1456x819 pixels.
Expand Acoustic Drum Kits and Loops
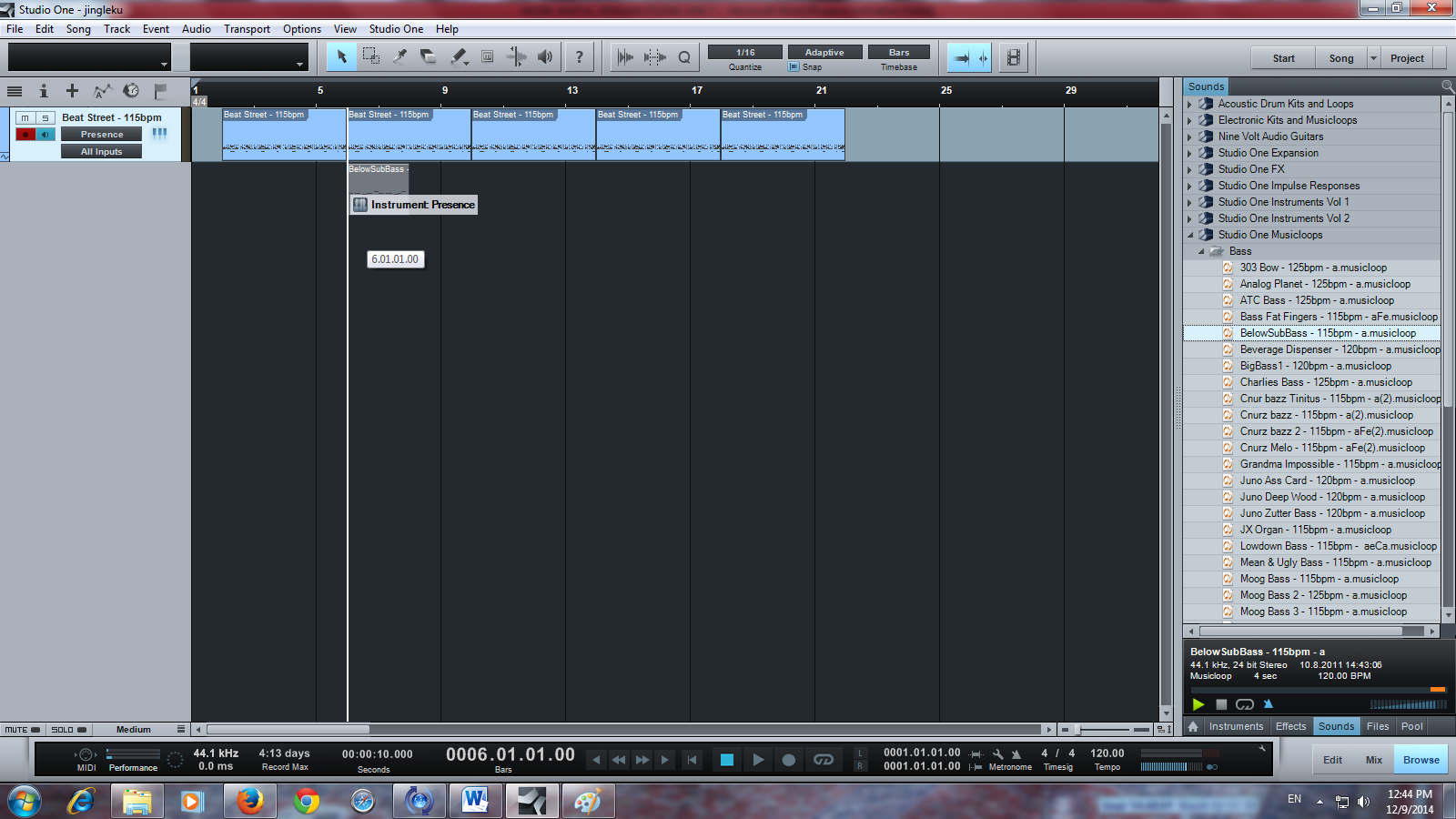pos(1189,105)
